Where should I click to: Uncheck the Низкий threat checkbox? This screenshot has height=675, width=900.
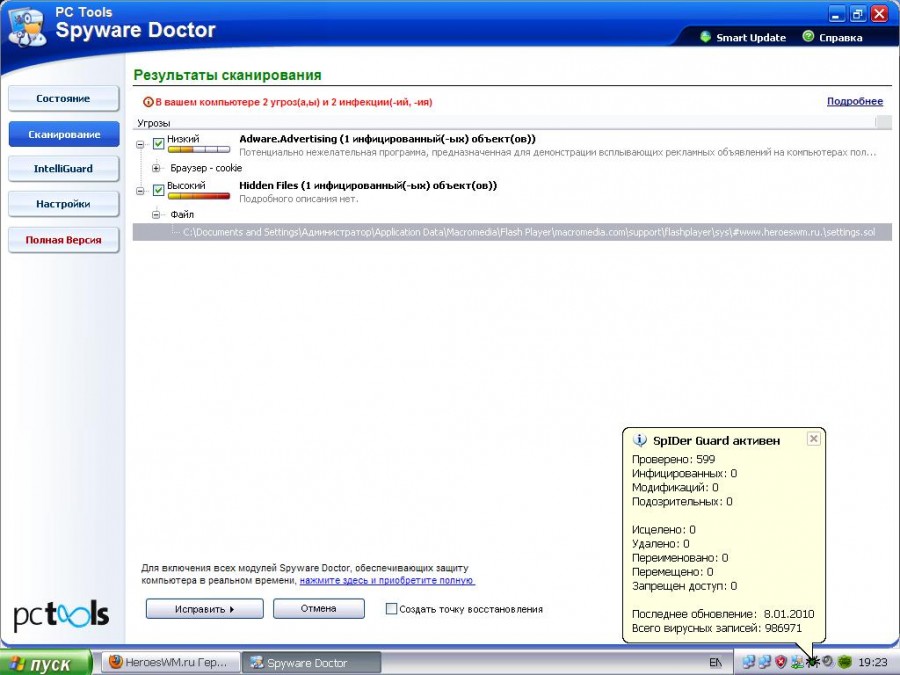(158, 143)
